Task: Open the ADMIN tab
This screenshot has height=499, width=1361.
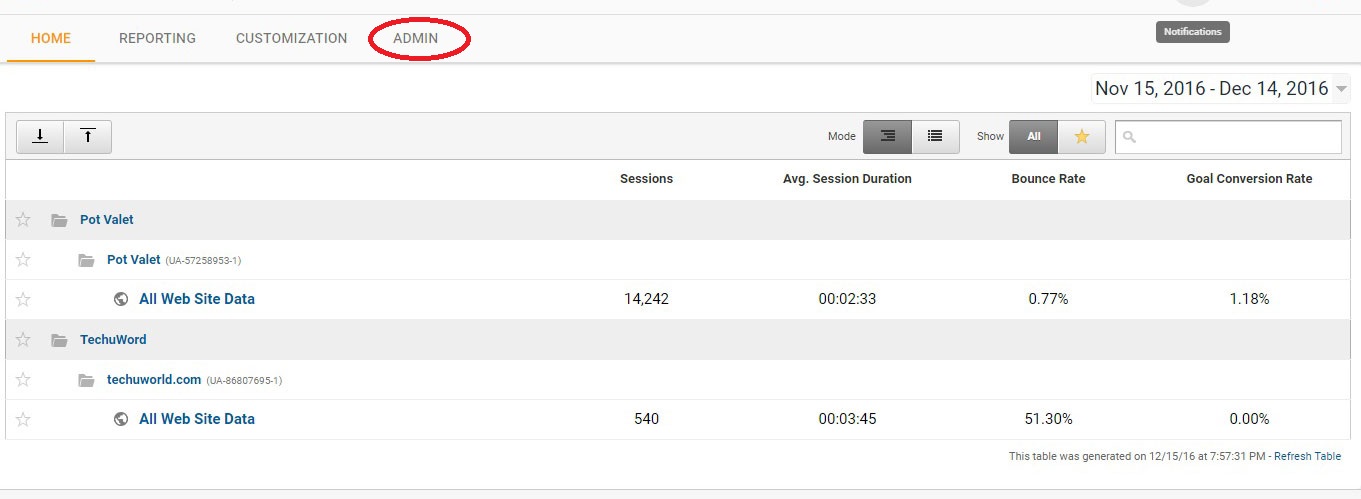Action: [x=415, y=38]
